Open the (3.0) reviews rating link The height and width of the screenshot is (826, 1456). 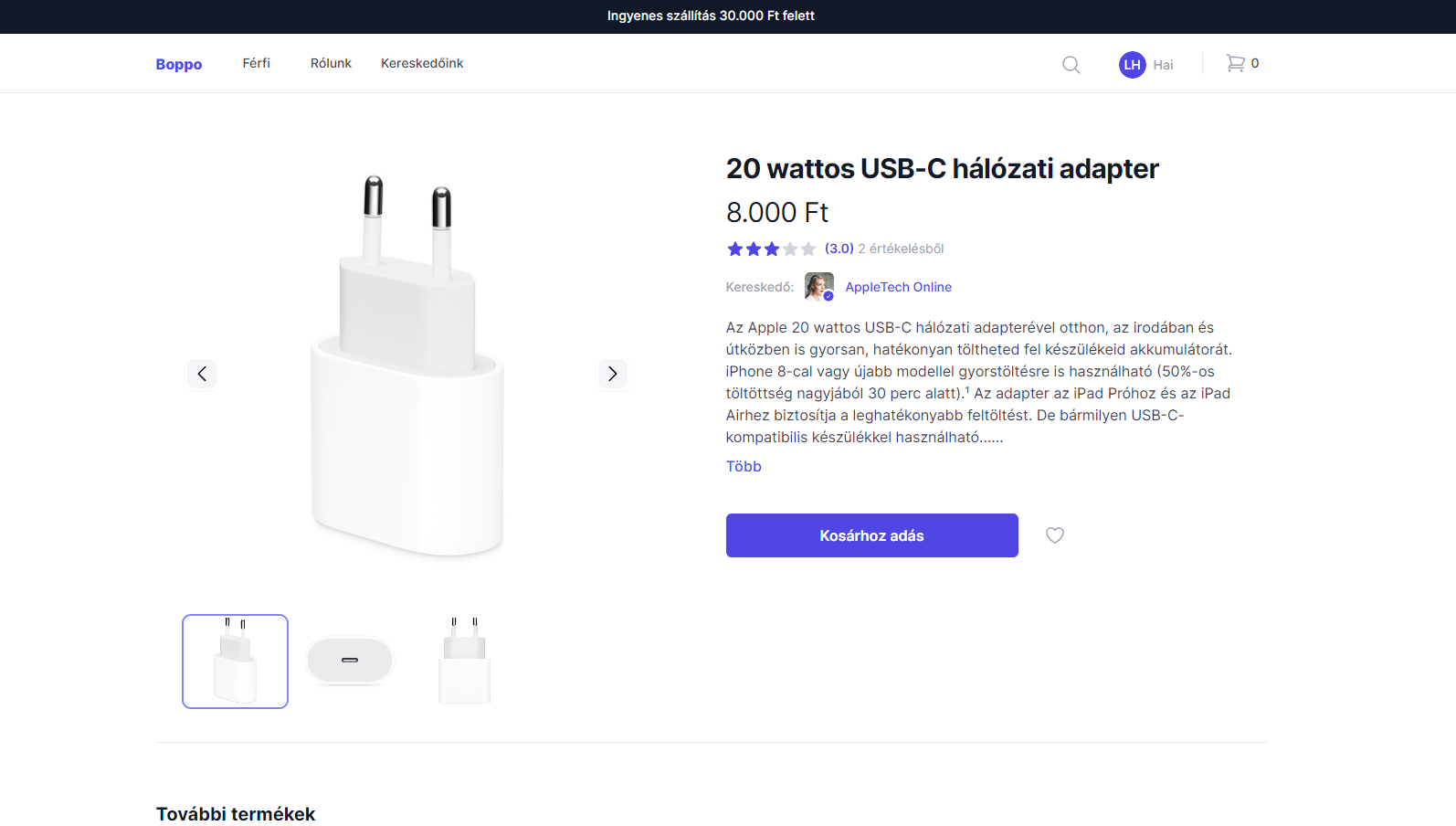click(x=839, y=249)
